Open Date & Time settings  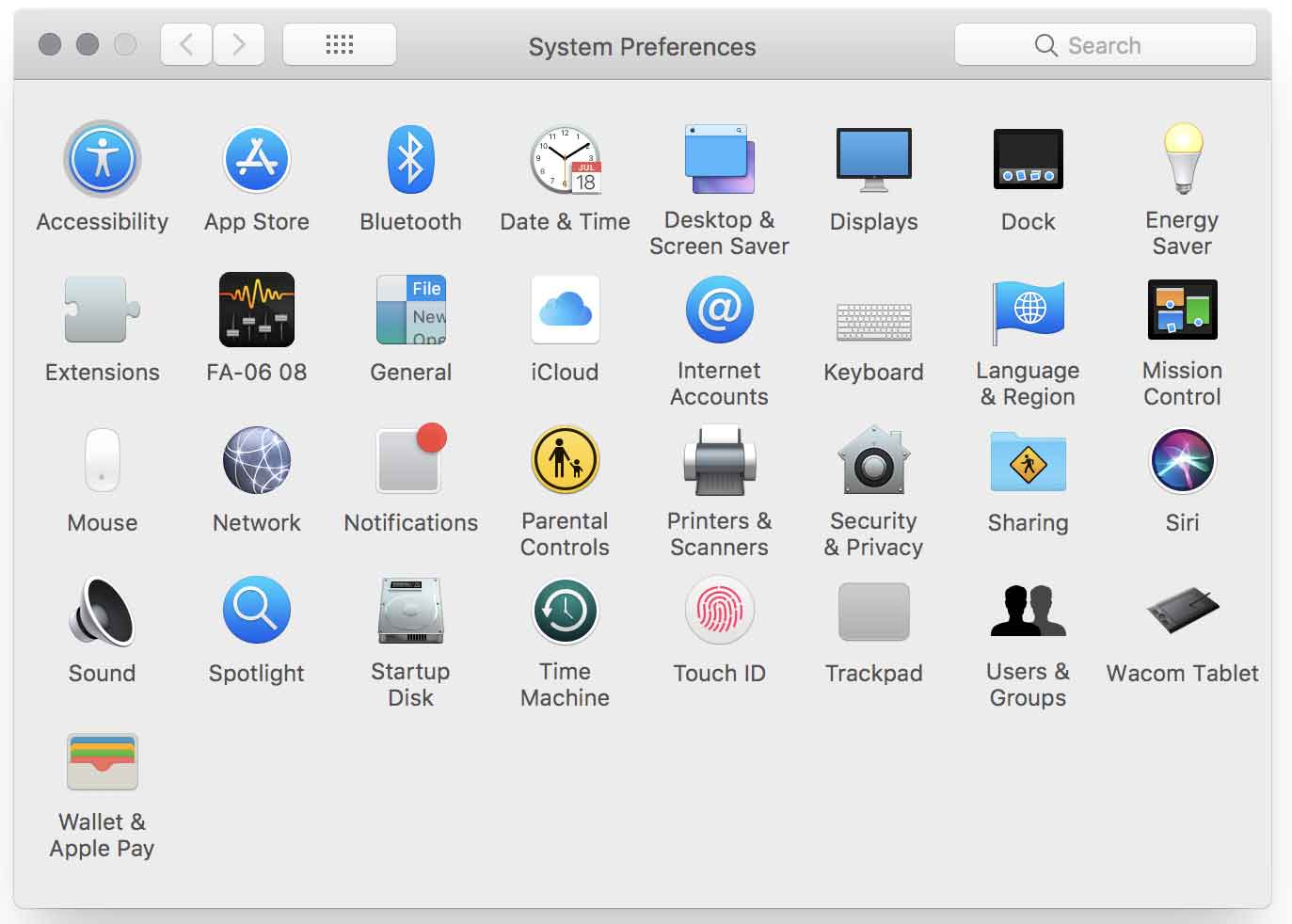[566, 159]
